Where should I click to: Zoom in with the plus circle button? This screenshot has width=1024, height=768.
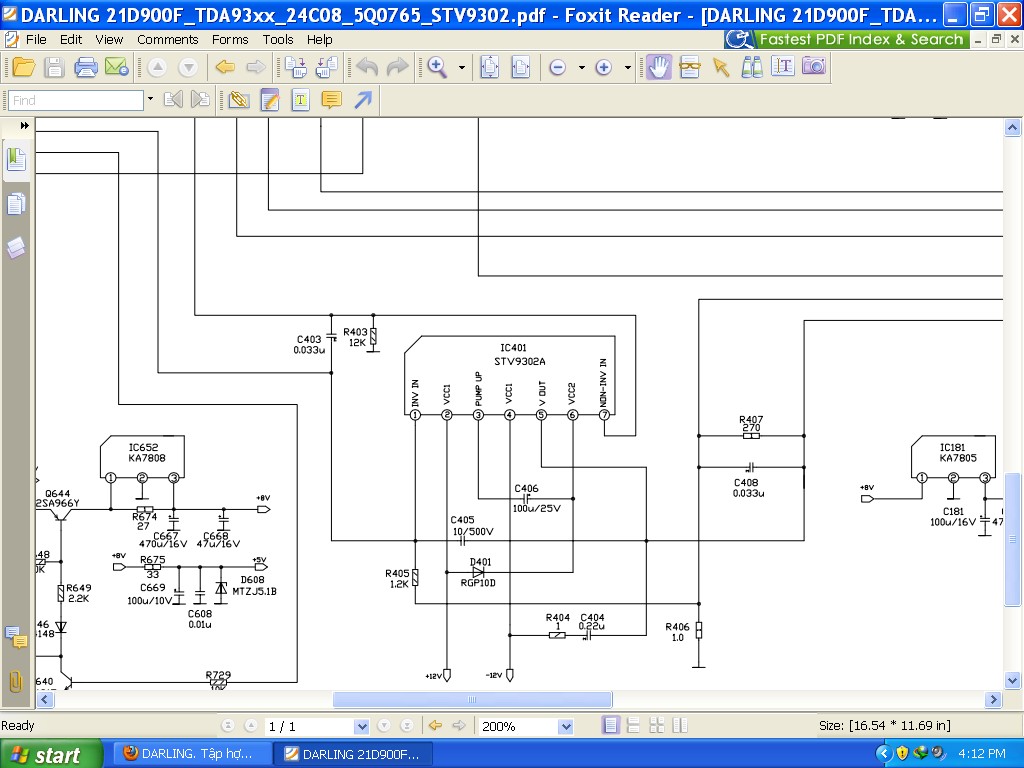[x=603, y=67]
